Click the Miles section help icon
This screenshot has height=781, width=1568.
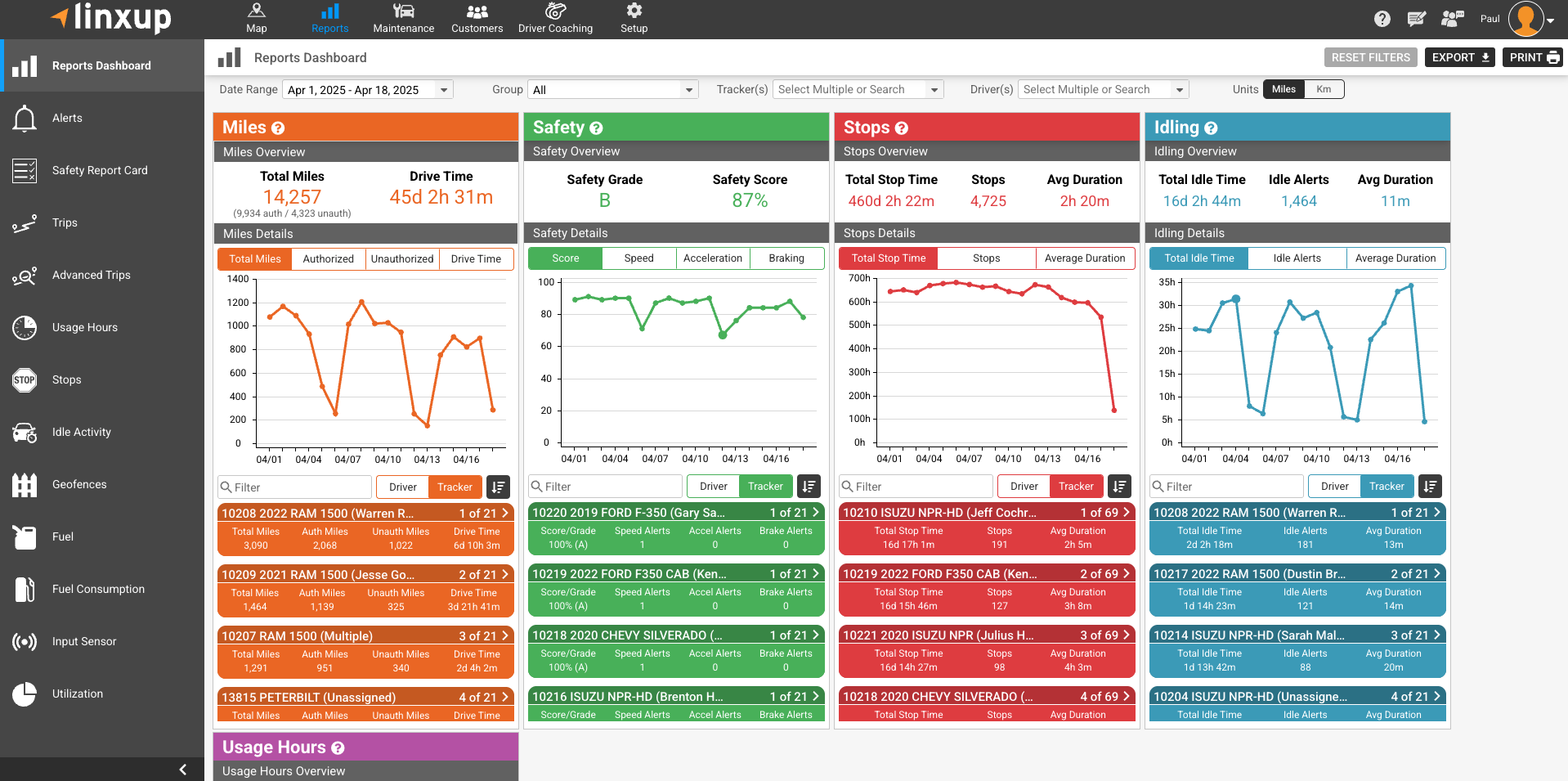(278, 128)
